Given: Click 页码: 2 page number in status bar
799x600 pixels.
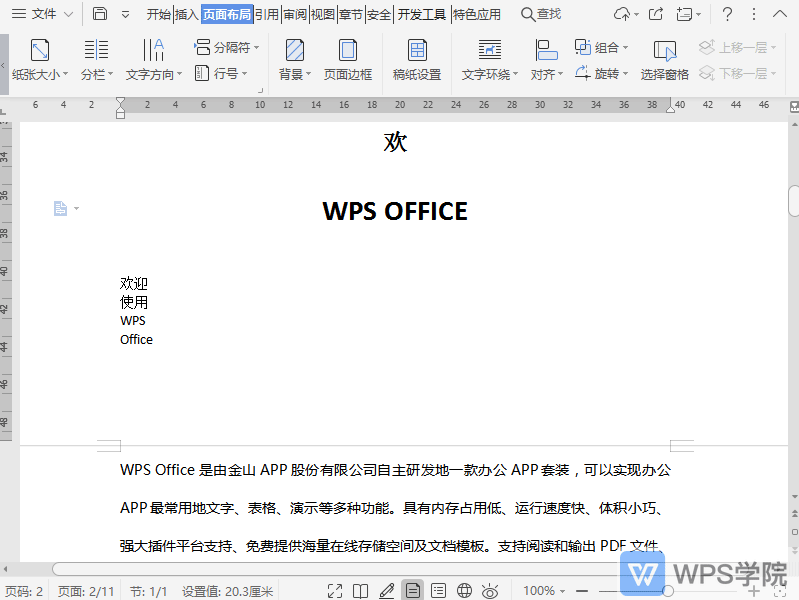Looking at the screenshot, I should point(24,591).
